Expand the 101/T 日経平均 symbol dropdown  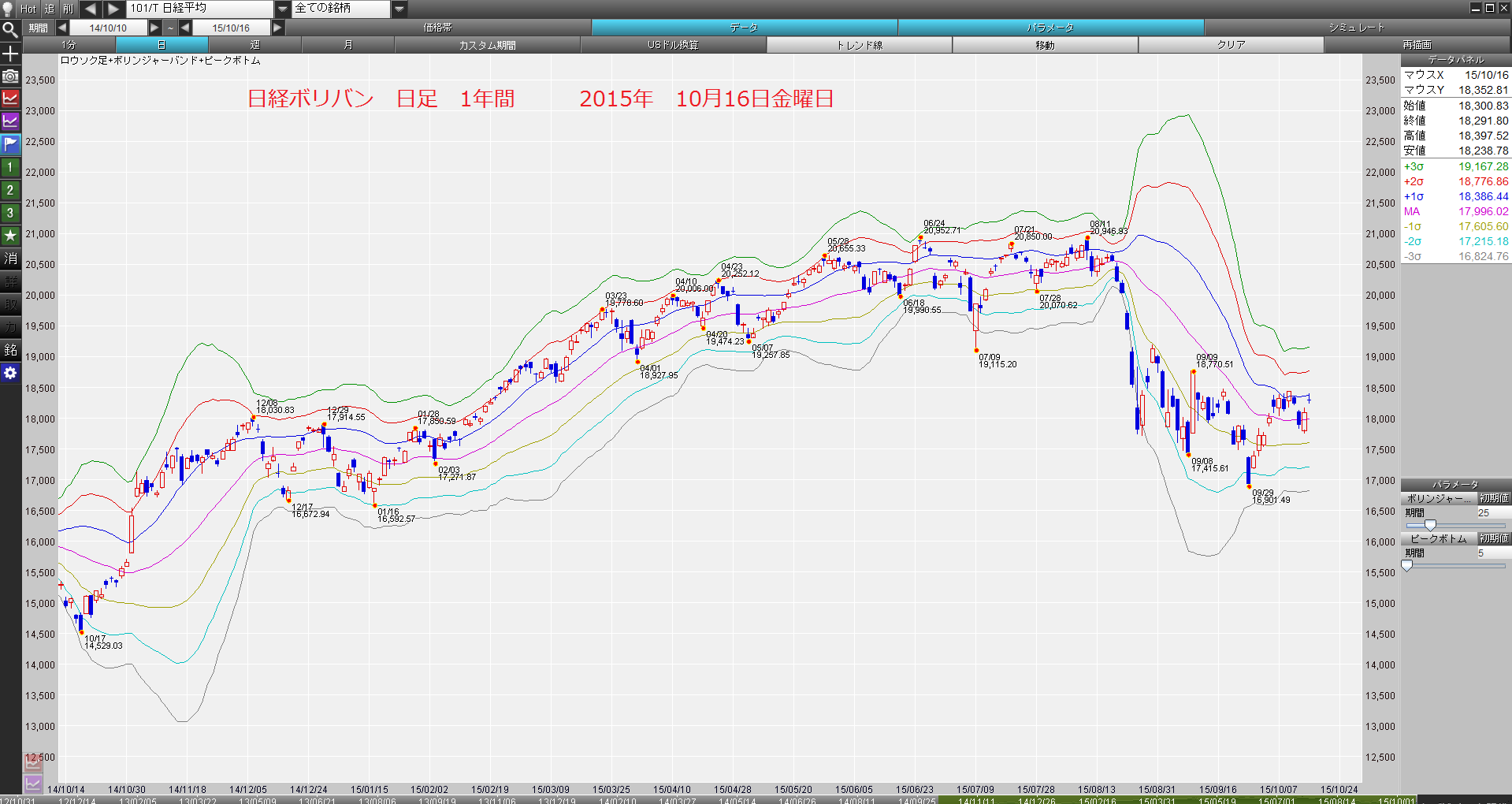click(x=283, y=9)
